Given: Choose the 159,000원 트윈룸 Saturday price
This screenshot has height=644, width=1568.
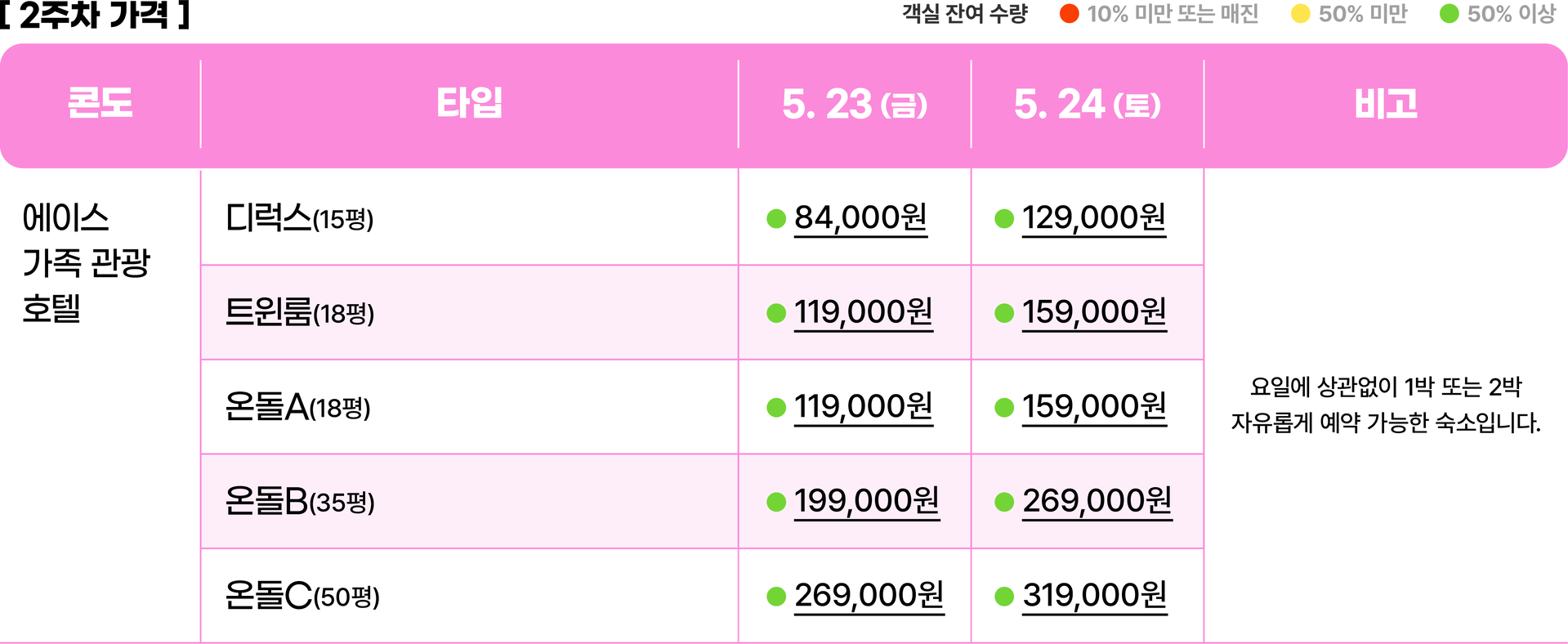Looking at the screenshot, I should point(1094,313).
